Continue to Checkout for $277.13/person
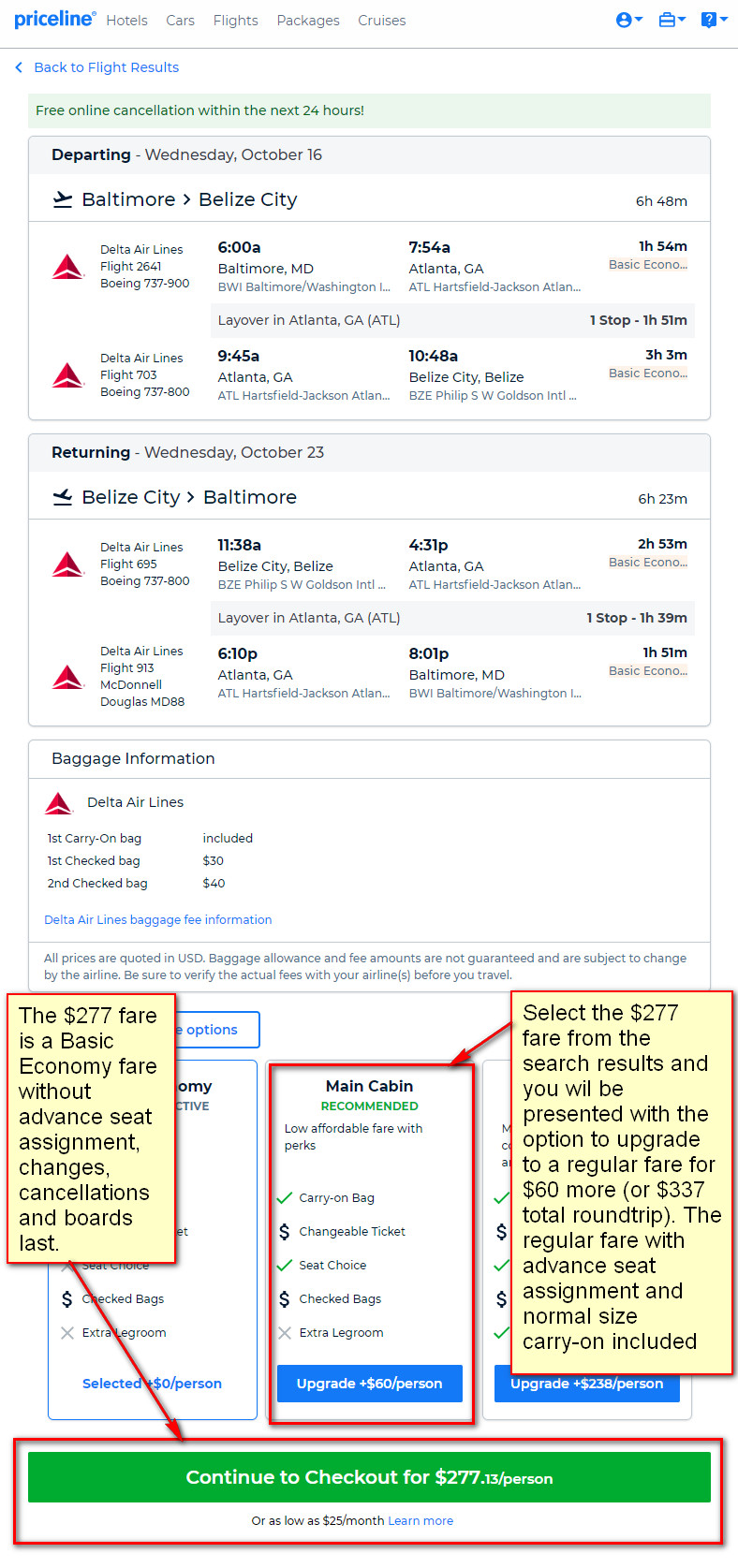 (369, 1477)
